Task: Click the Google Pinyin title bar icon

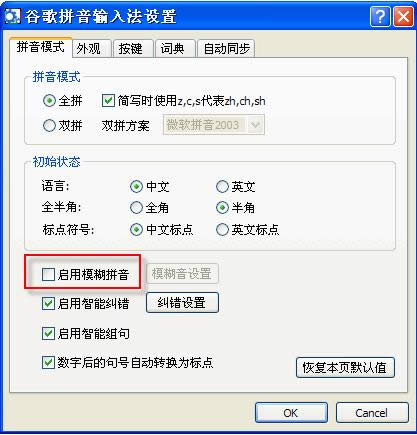Action: [x=12, y=16]
